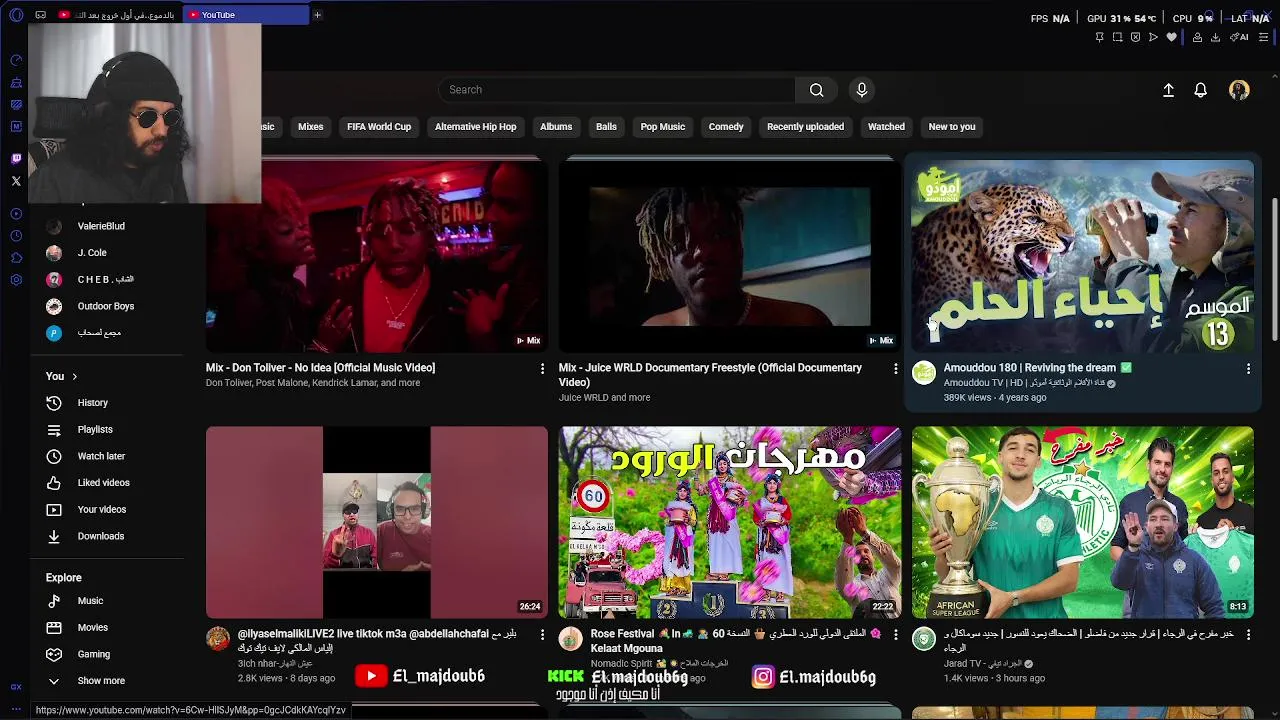Image resolution: width=1280 pixels, height=720 pixels.
Task: Open browser downloads arrow icon
Action: 1215,37
